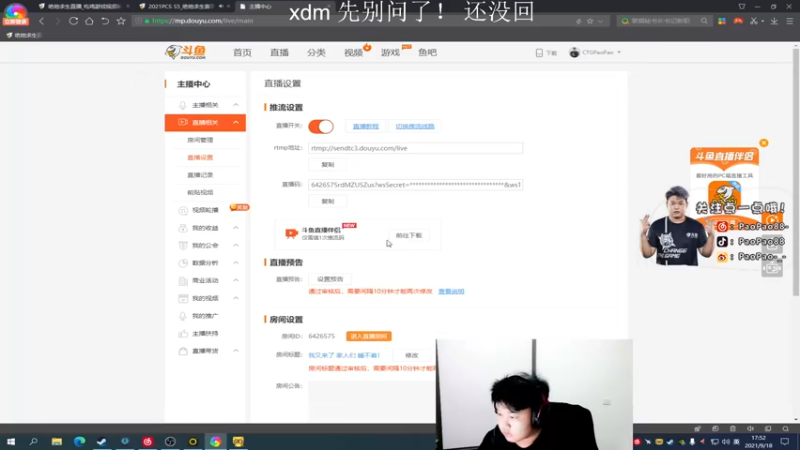This screenshot has width=800, height=450.
Task: Close the 斗鱼直播伴侣 floating ad
Action: pyautogui.click(x=763, y=143)
